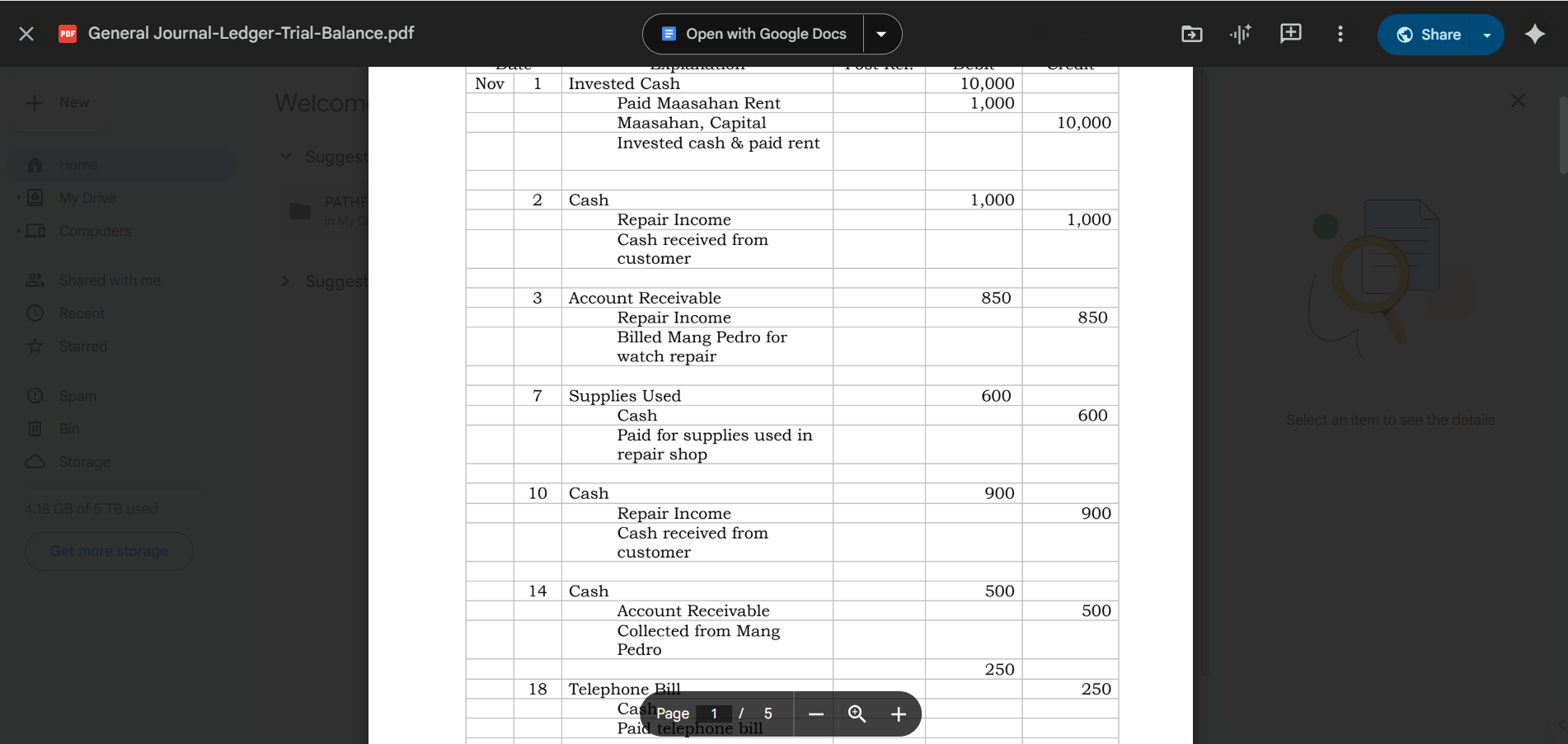This screenshot has height=744, width=1568.
Task: Click the Paid Maasahan Rent entry
Action: (x=698, y=103)
